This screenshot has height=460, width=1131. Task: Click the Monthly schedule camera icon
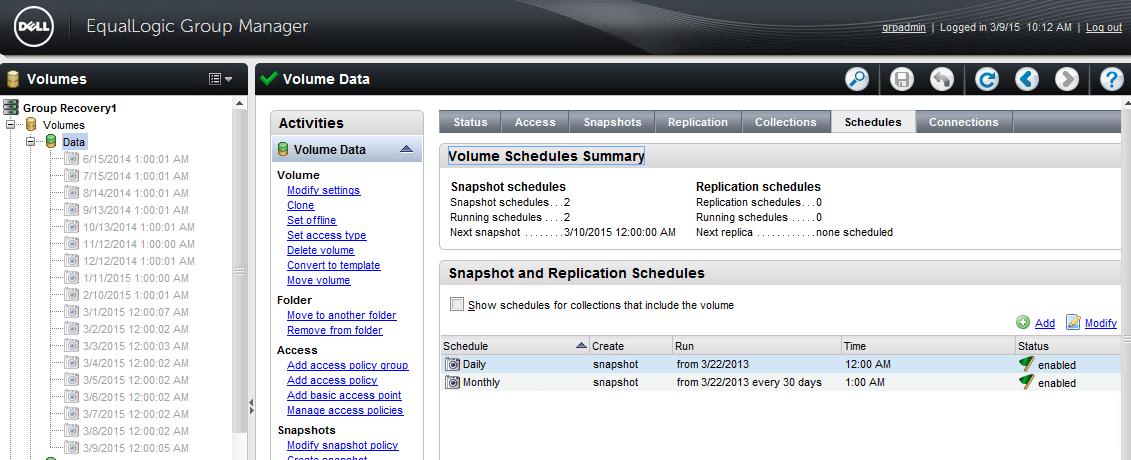(x=452, y=382)
